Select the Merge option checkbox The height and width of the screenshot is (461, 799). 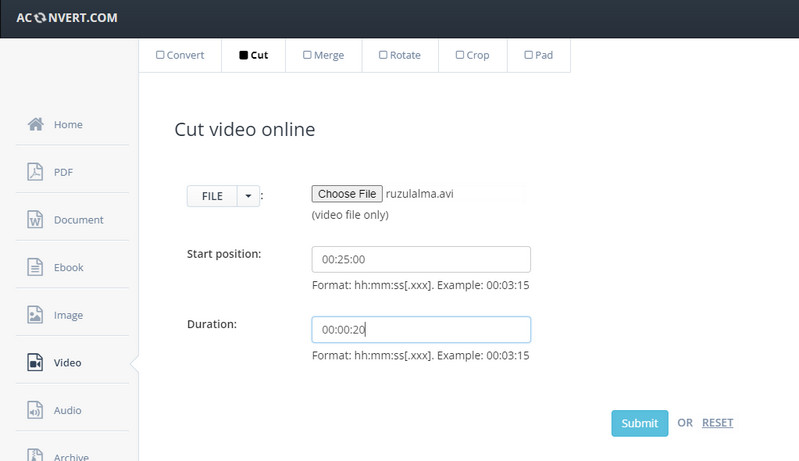click(307, 56)
